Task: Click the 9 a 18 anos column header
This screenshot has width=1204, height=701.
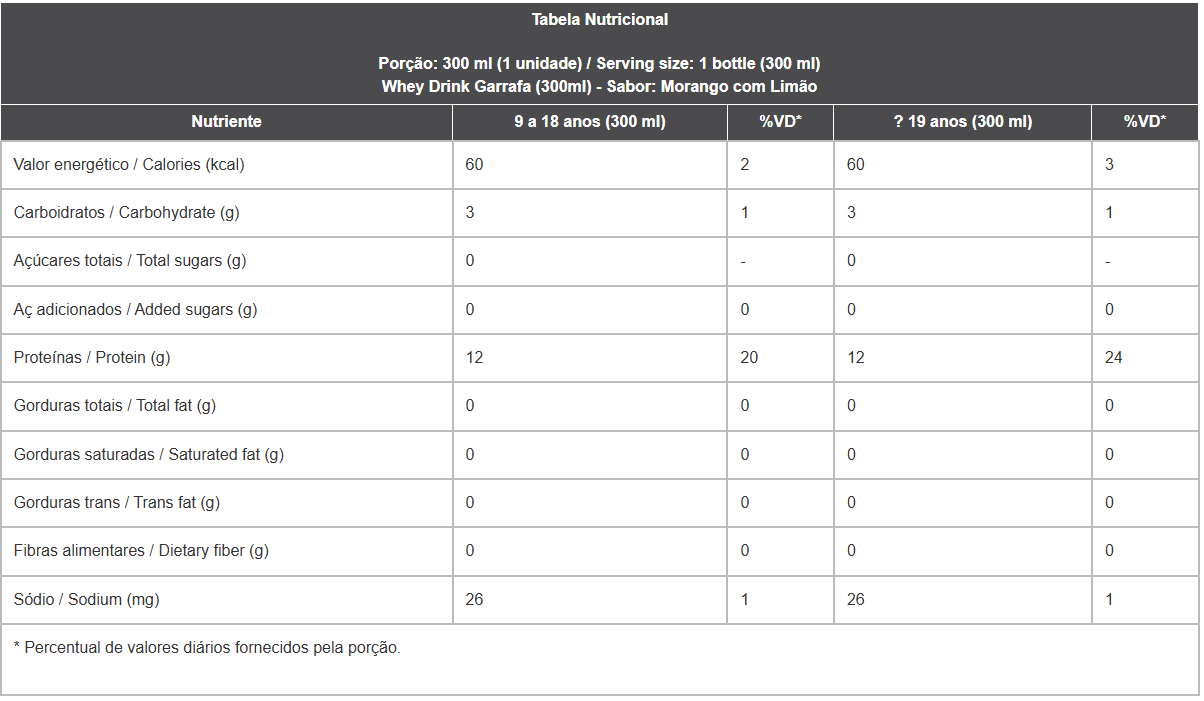Action: pos(590,121)
